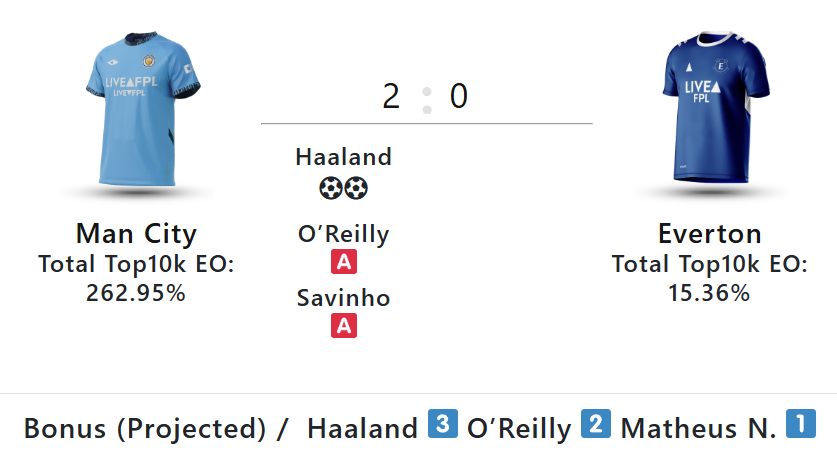
Task: Click Savinho's red assist badge
Action: pos(344,326)
